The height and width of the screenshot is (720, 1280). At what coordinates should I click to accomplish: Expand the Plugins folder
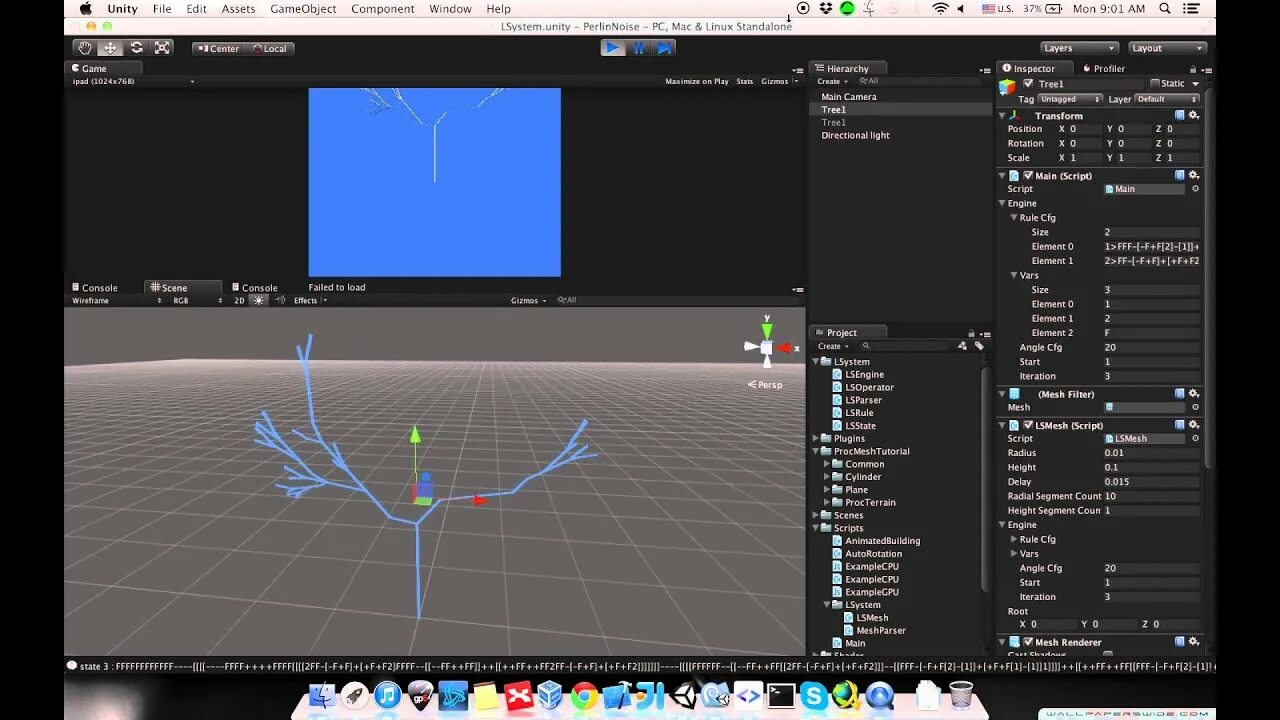coord(816,438)
